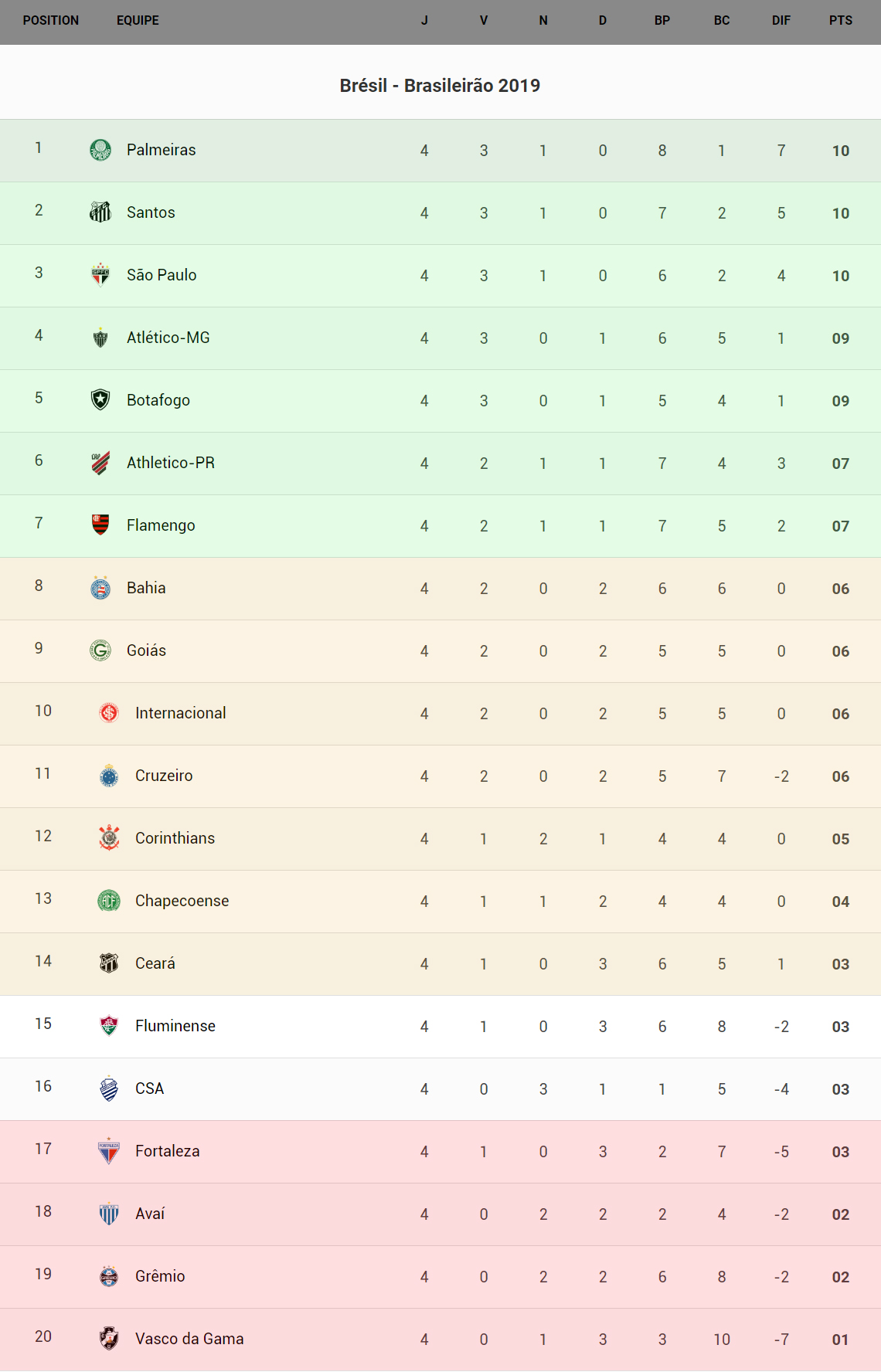Click the São Paulo club crest
The height and width of the screenshot is (1372, 881).
100,275
